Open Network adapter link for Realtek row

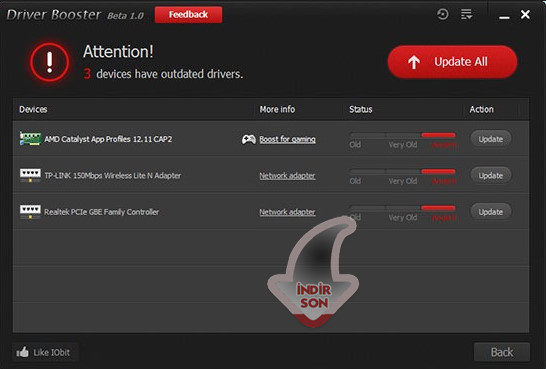[287, 212]
